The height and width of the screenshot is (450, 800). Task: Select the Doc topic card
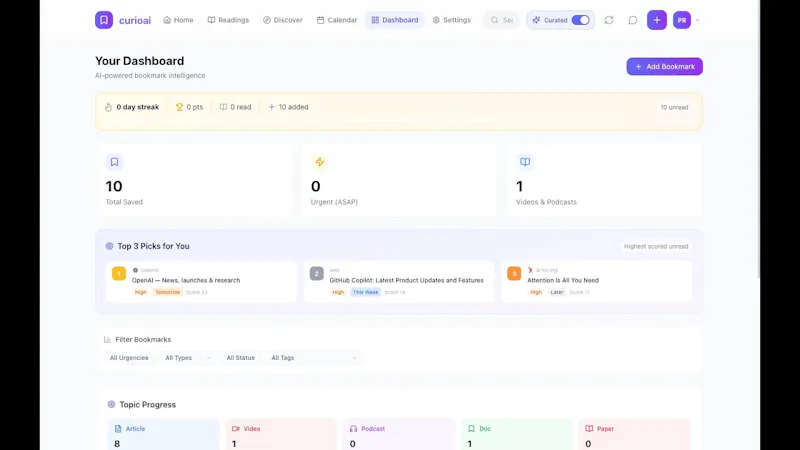[516, 435]
